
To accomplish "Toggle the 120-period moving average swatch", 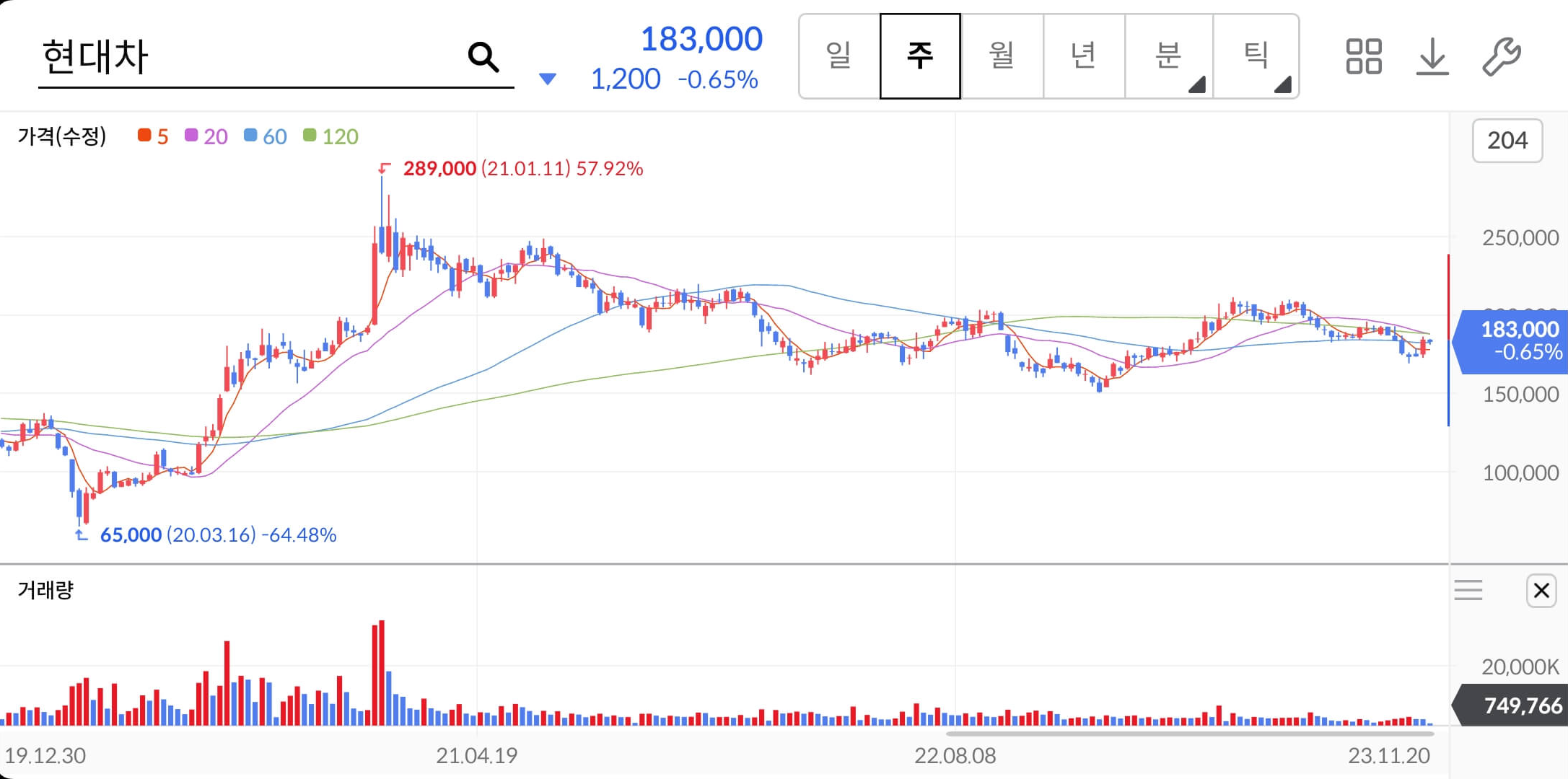I will (x=310, y=136).
